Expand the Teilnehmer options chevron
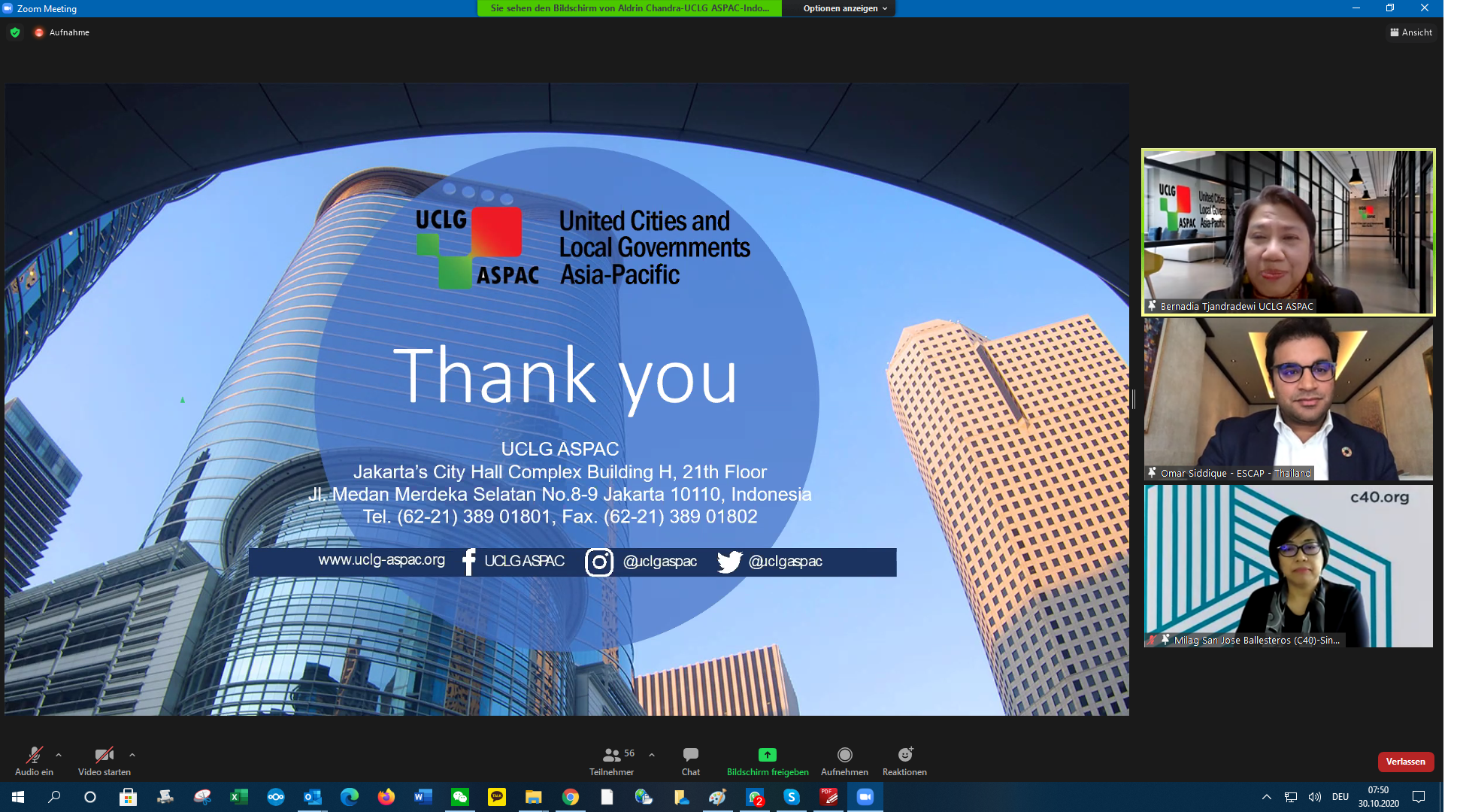1457x812 pixels. click(652, 755)
